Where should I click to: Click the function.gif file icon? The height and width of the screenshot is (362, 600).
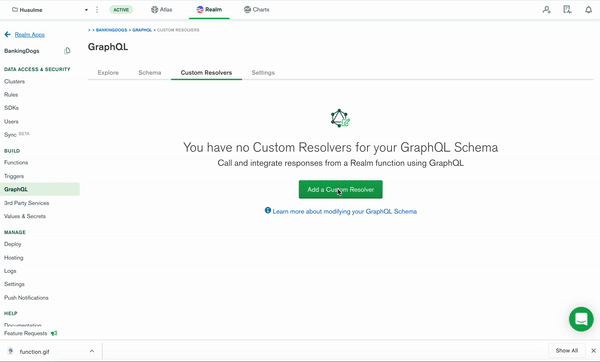[10, 351]
